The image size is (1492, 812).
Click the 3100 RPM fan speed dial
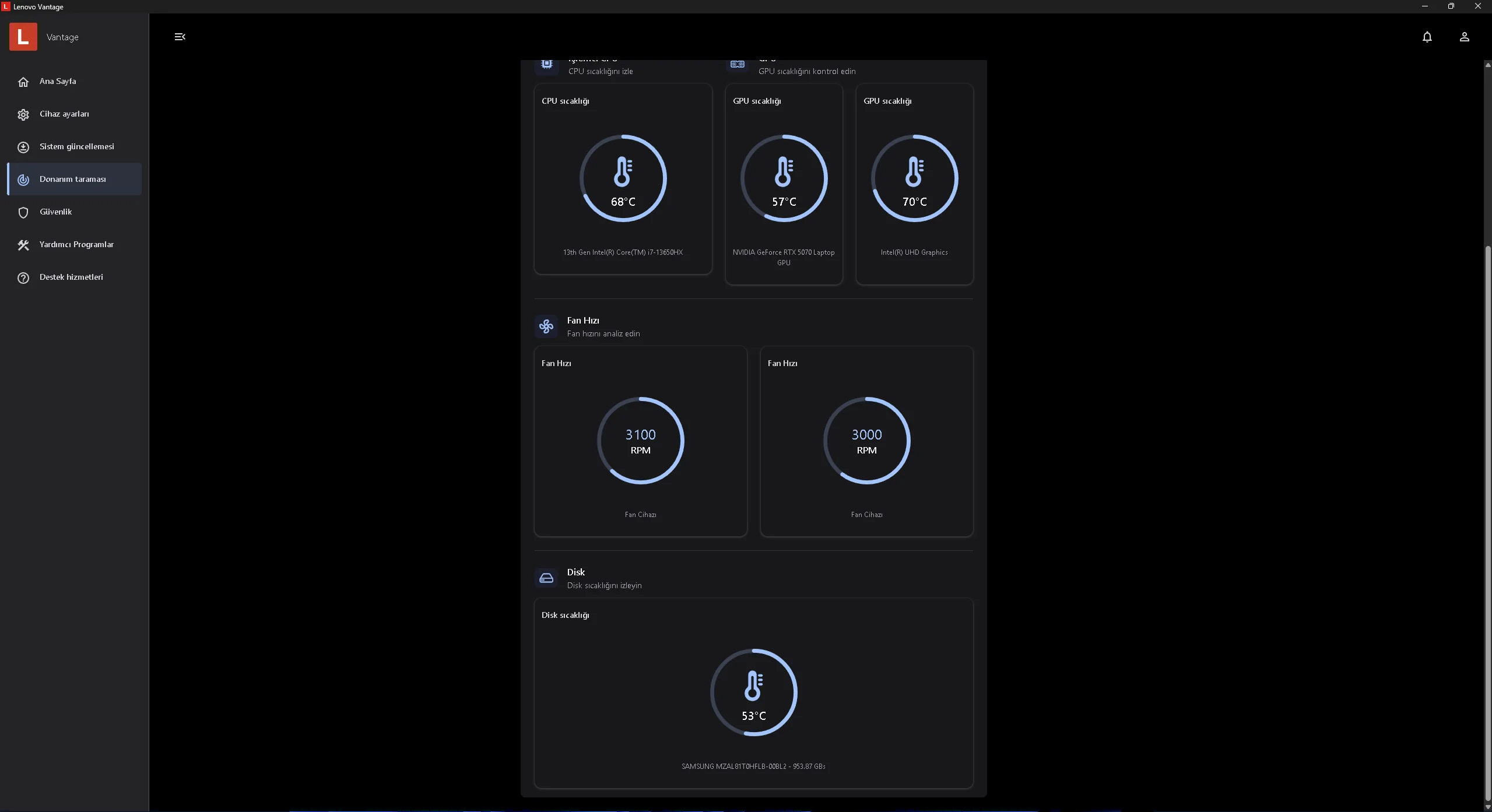pyautogui.click(x=640, y=441)
